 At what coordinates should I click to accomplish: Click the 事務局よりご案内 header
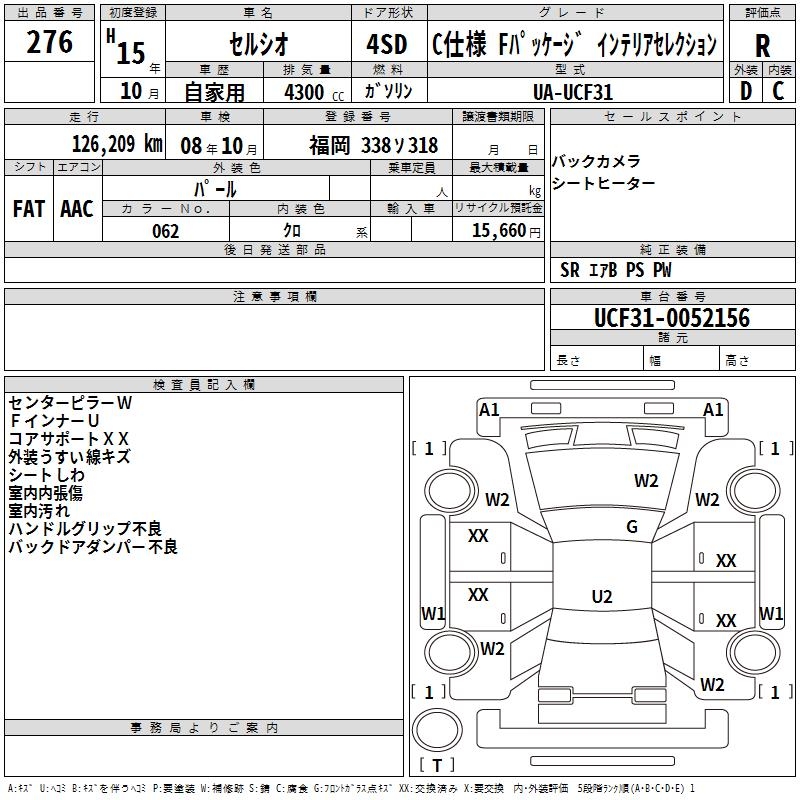point(204,728)
